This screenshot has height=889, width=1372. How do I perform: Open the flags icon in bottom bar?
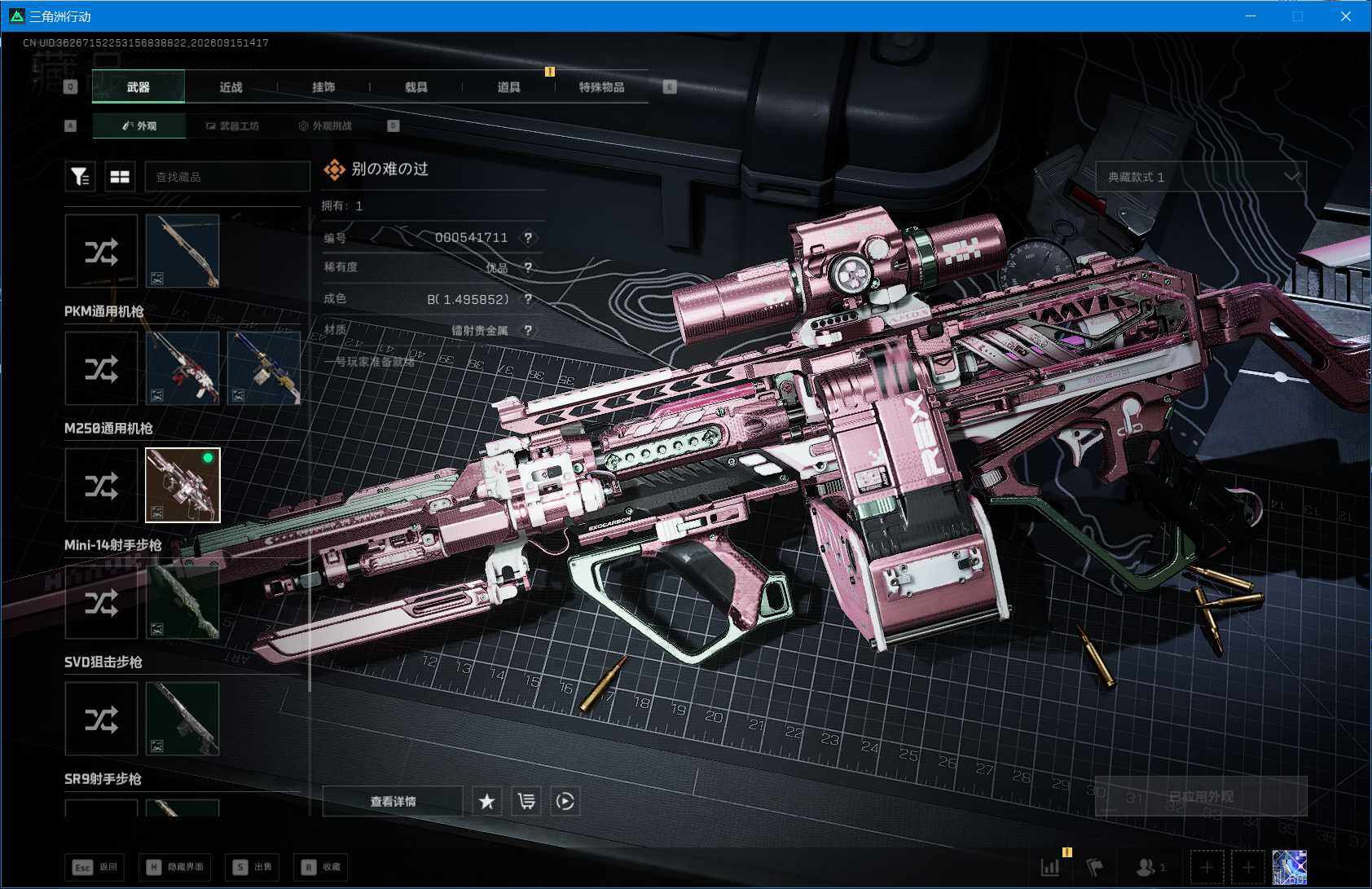(x=1095, y=867)
